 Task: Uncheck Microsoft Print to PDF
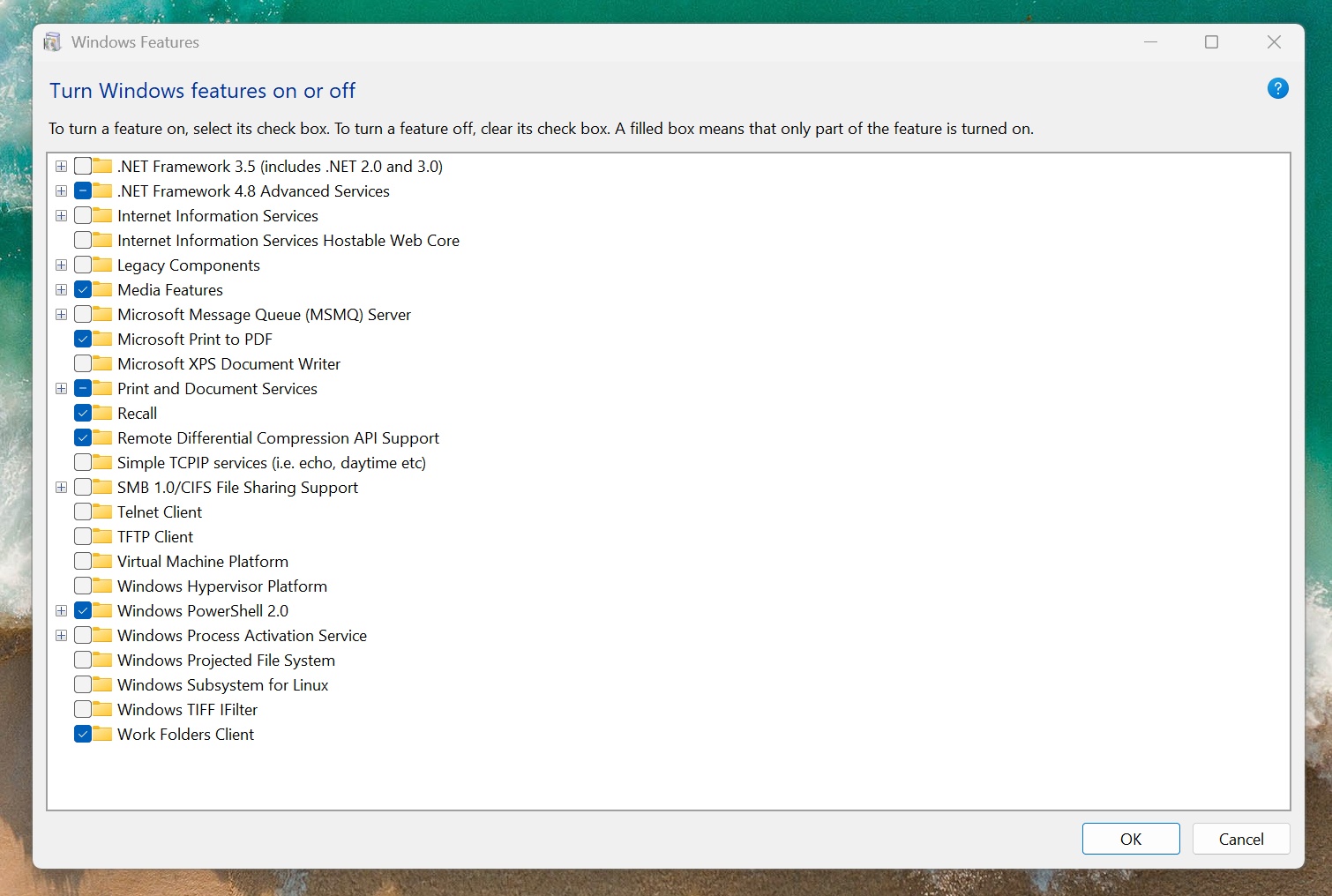tap(84, 339)
